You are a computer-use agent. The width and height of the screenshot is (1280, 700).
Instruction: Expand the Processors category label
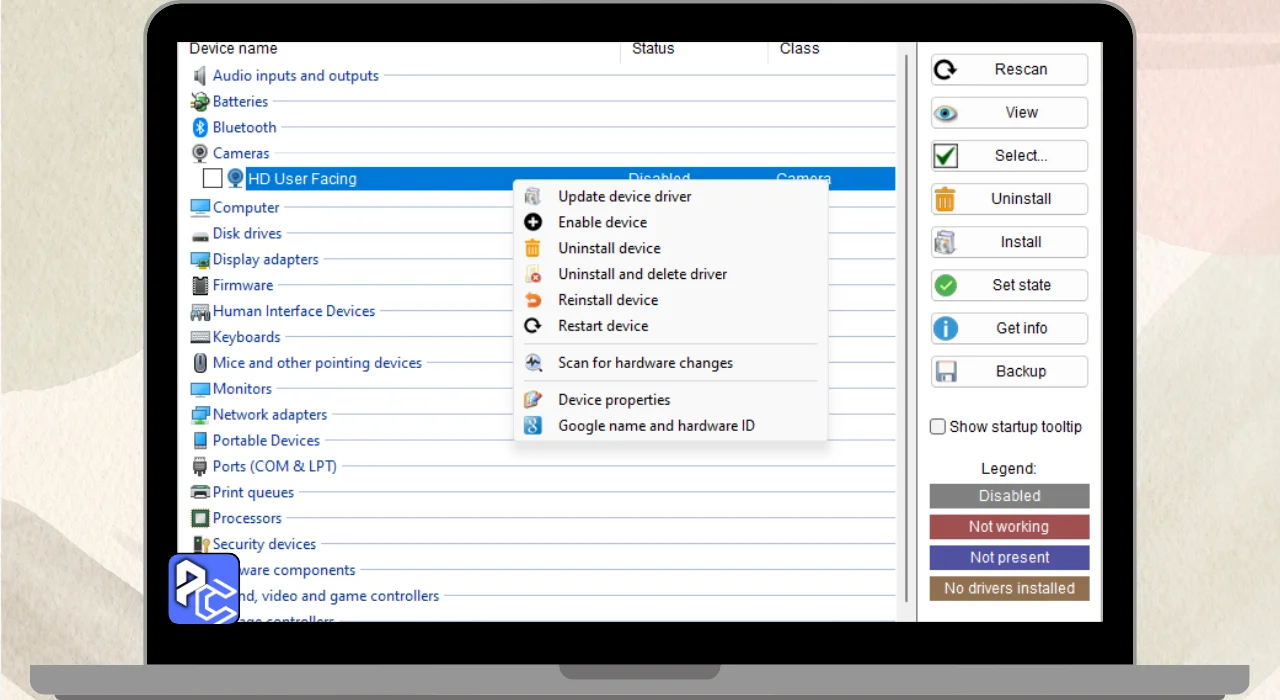click(247, 518)
